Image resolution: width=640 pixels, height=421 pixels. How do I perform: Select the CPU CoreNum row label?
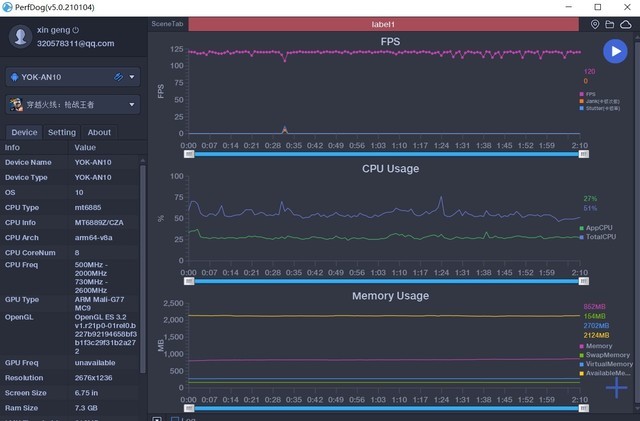tap(30, 253)
